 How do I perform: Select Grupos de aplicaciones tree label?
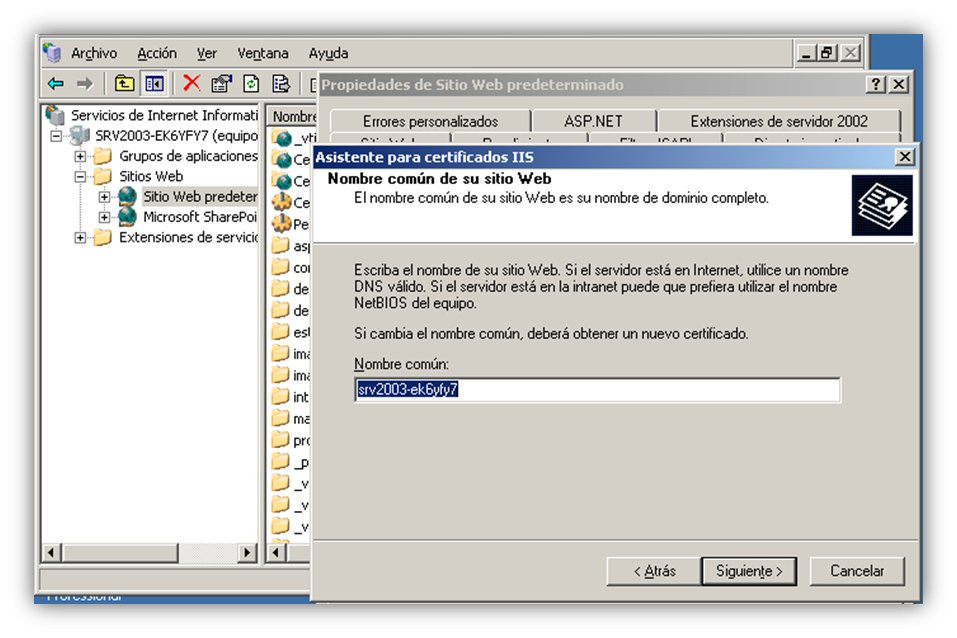click(x=188, y=156)
